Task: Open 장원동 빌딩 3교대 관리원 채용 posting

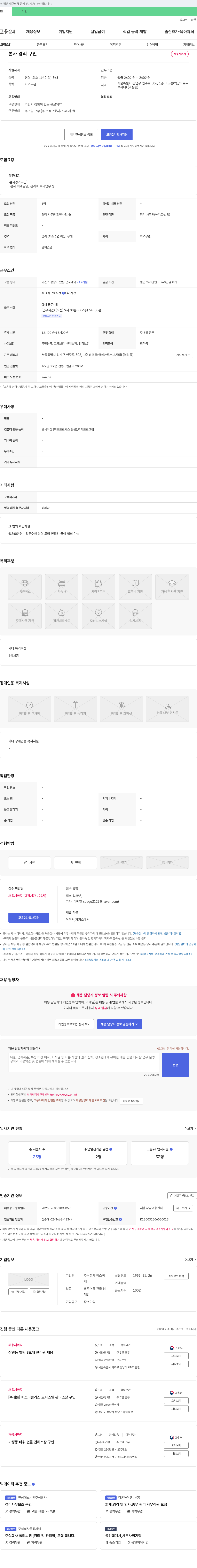Action: (30, 1353)
